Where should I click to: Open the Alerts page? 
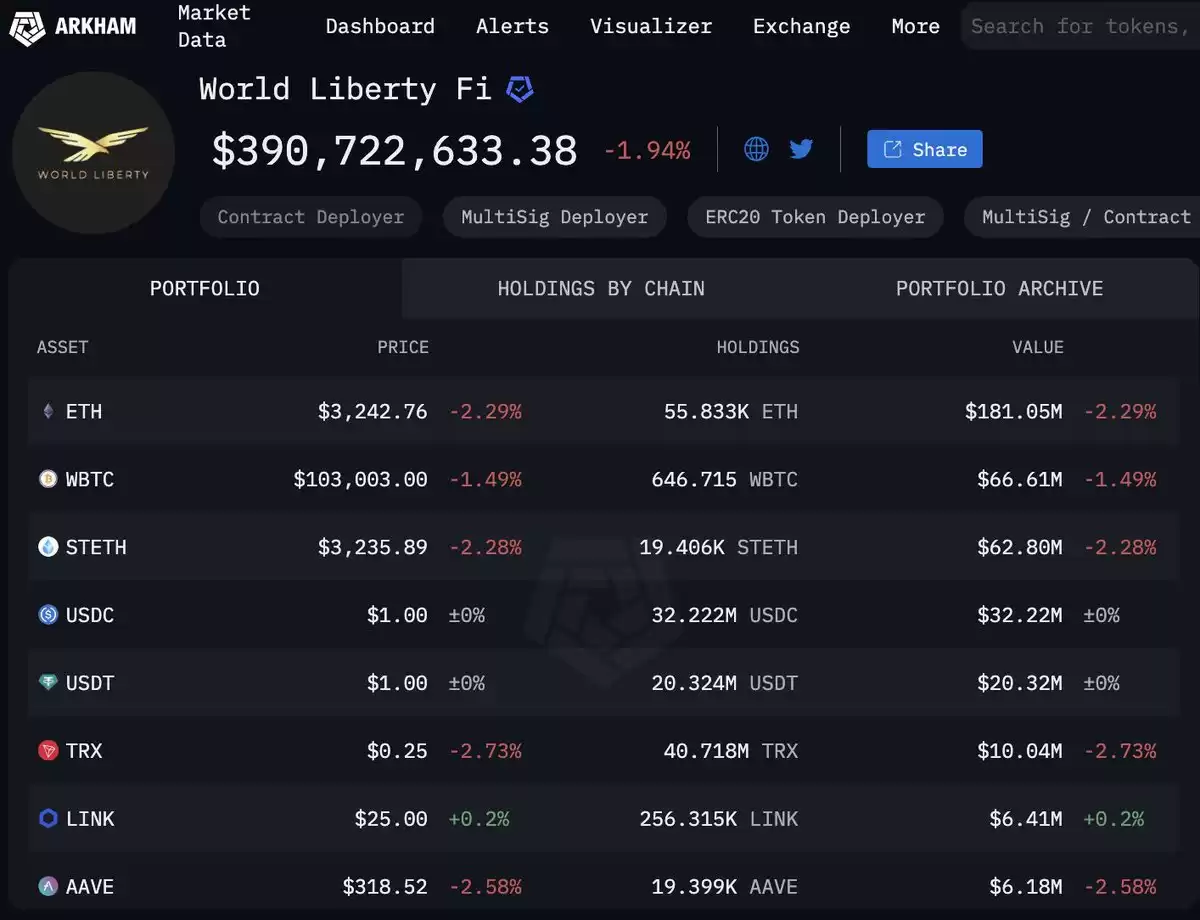[x=512, y=26]
